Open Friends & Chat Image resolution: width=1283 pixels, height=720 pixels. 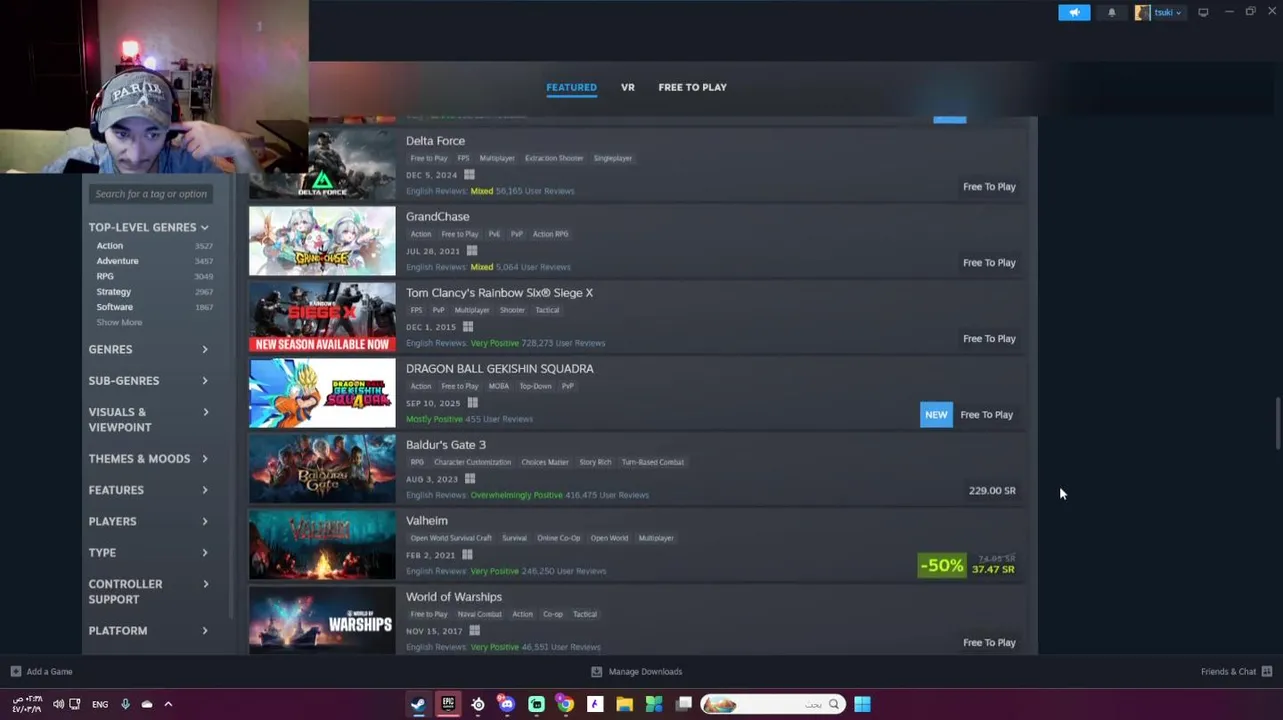point(1236,672)
